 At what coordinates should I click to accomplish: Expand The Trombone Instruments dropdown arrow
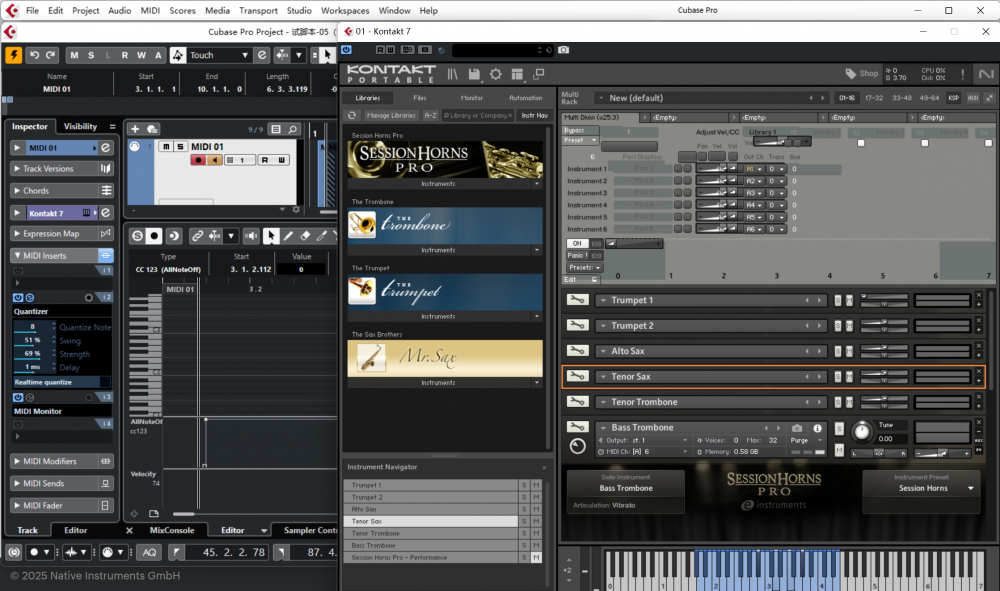537,250
